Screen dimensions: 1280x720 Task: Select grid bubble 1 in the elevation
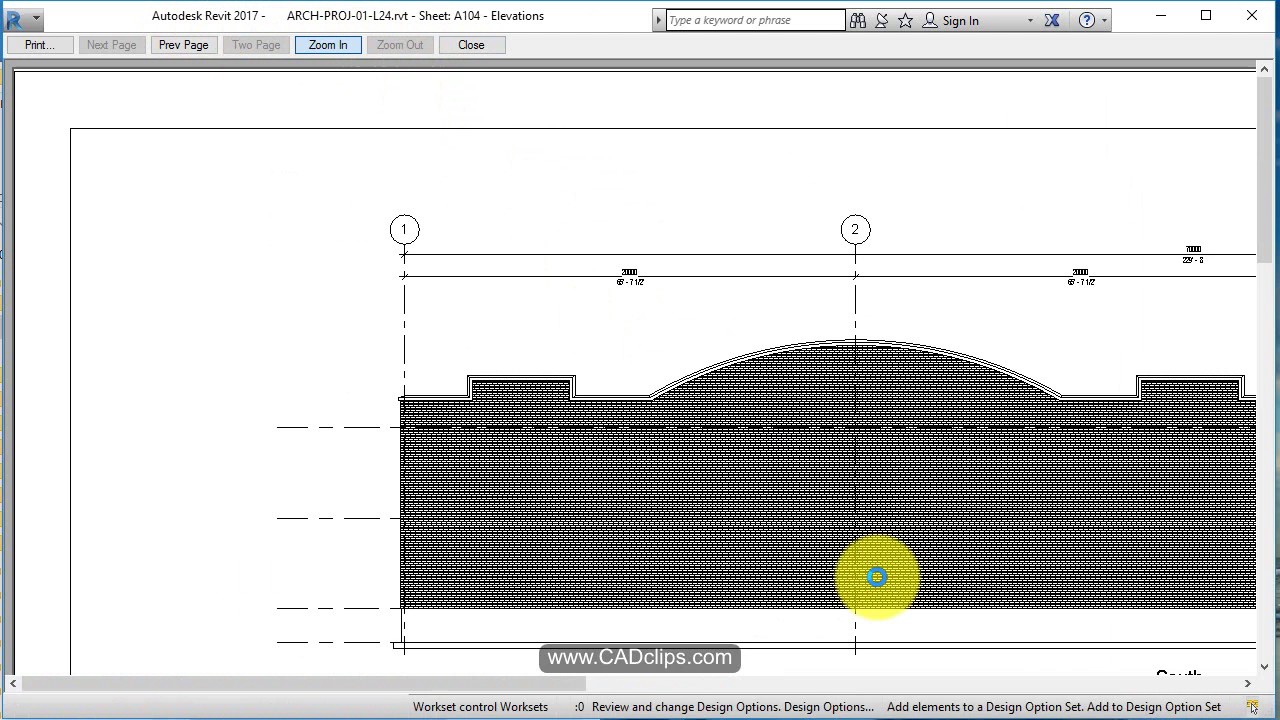coord(404,229)
